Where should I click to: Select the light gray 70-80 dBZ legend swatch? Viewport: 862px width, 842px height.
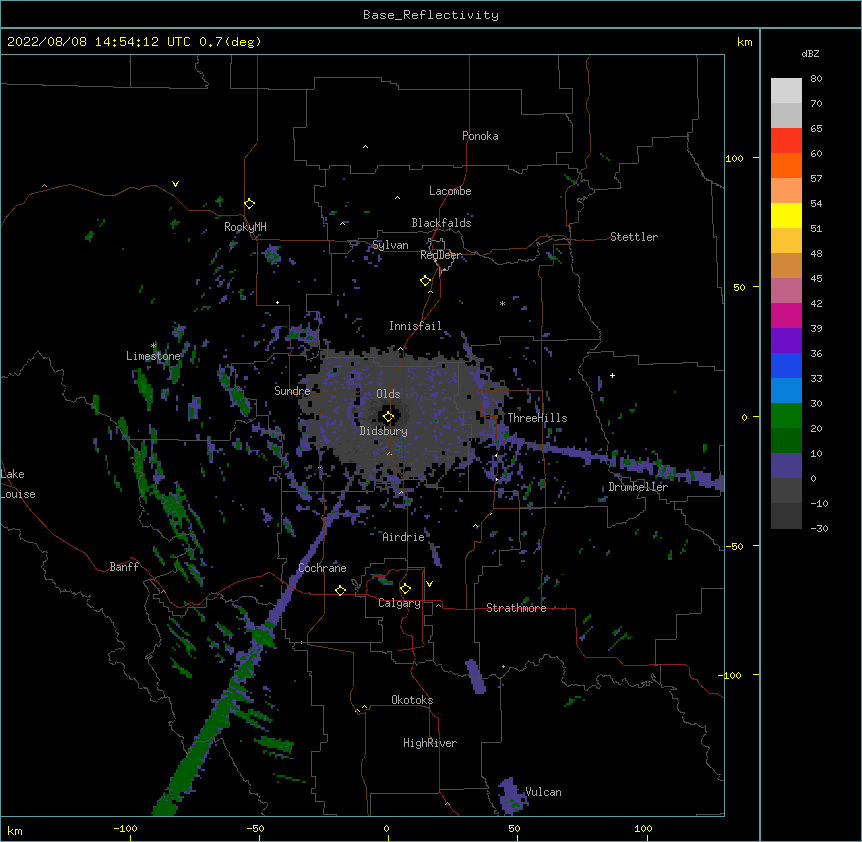786,91
